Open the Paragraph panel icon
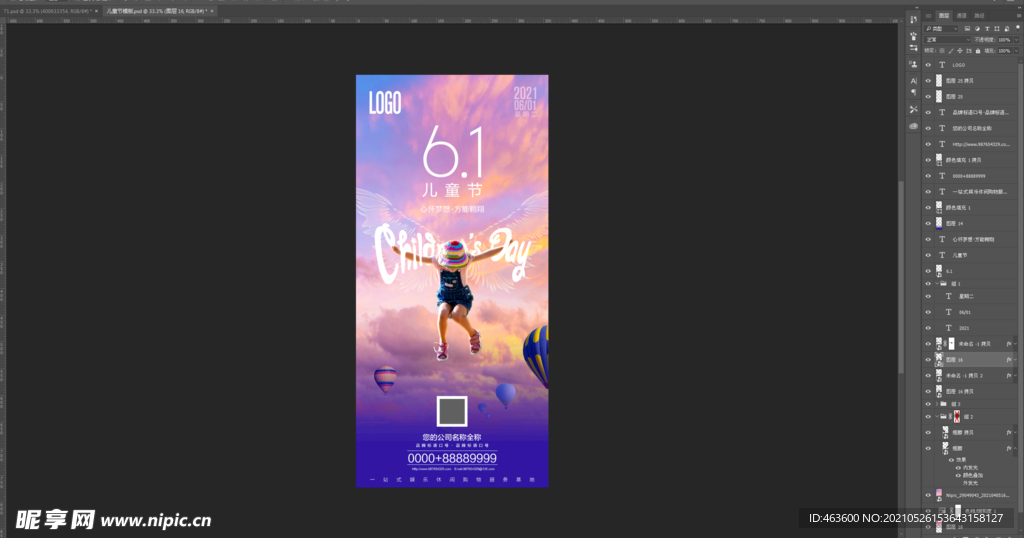This screenshot has width=1024, height=538. point(914,92)
